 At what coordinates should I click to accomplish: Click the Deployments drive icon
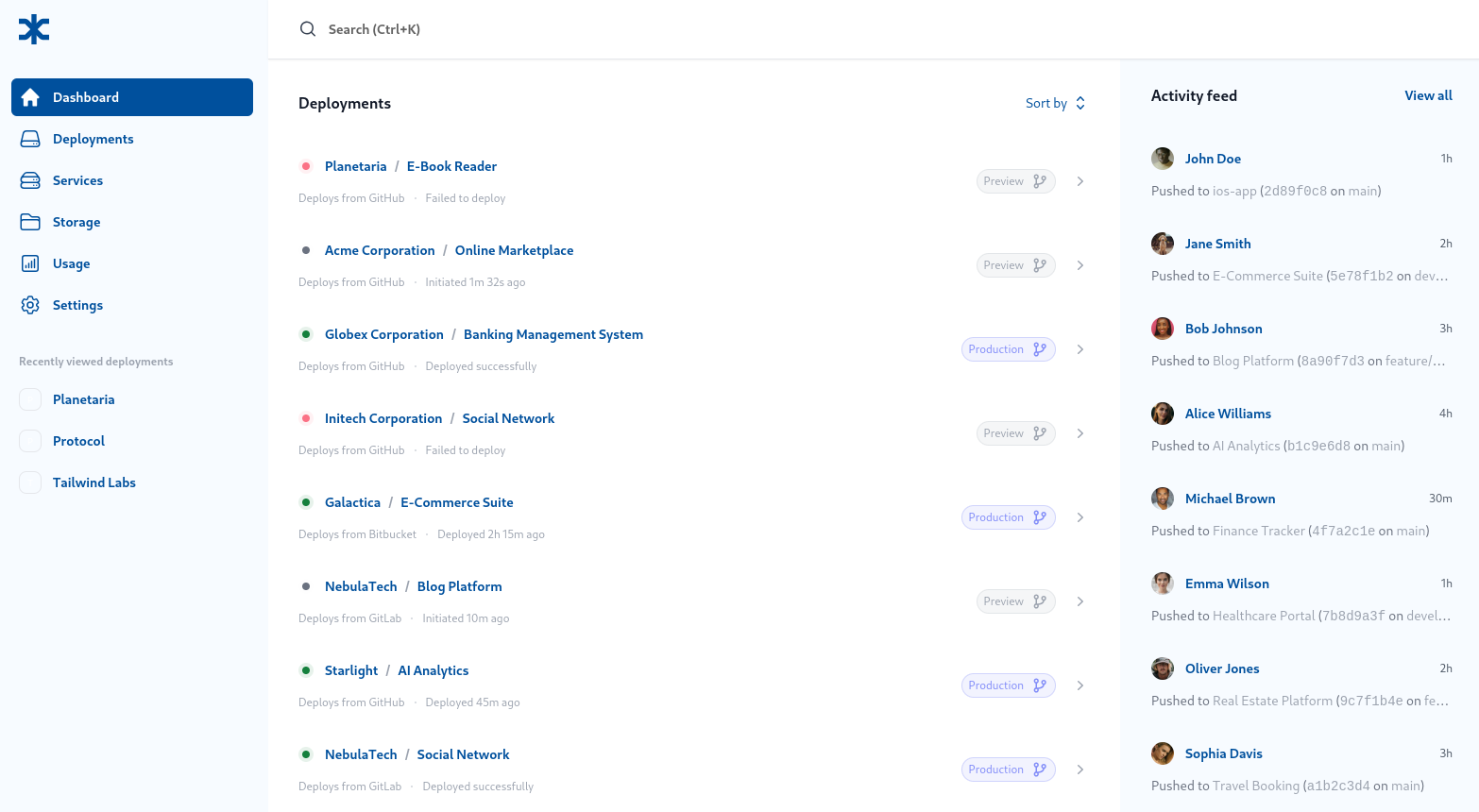click(30, 139)
